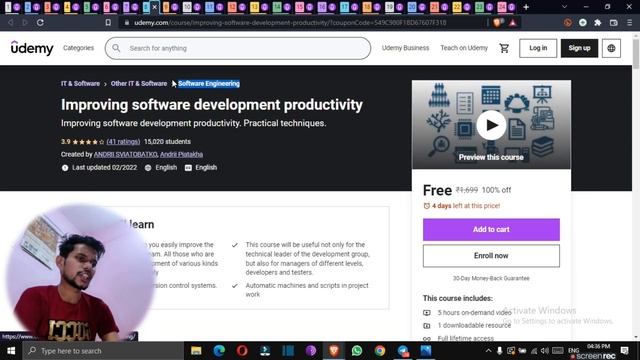
Task: Open Telegram from the taskbar
Action: pos(403,351)
